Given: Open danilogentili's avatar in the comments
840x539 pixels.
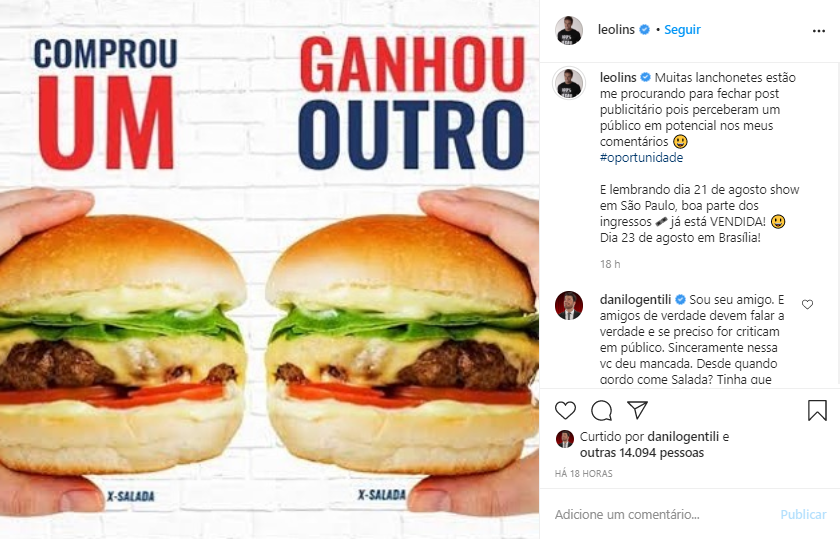Looking at the screenshot, I should (x=569, y=305).
